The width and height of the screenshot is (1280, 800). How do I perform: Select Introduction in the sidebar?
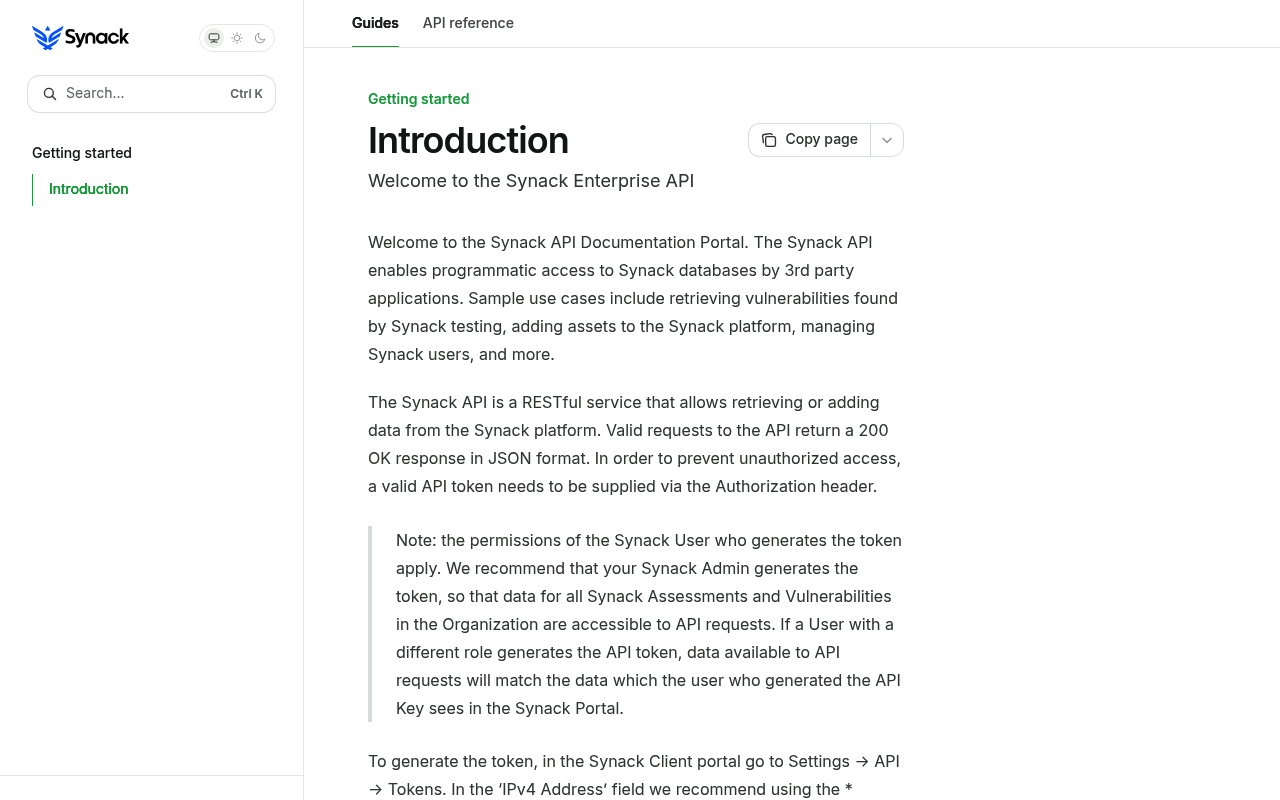[89, 189]
